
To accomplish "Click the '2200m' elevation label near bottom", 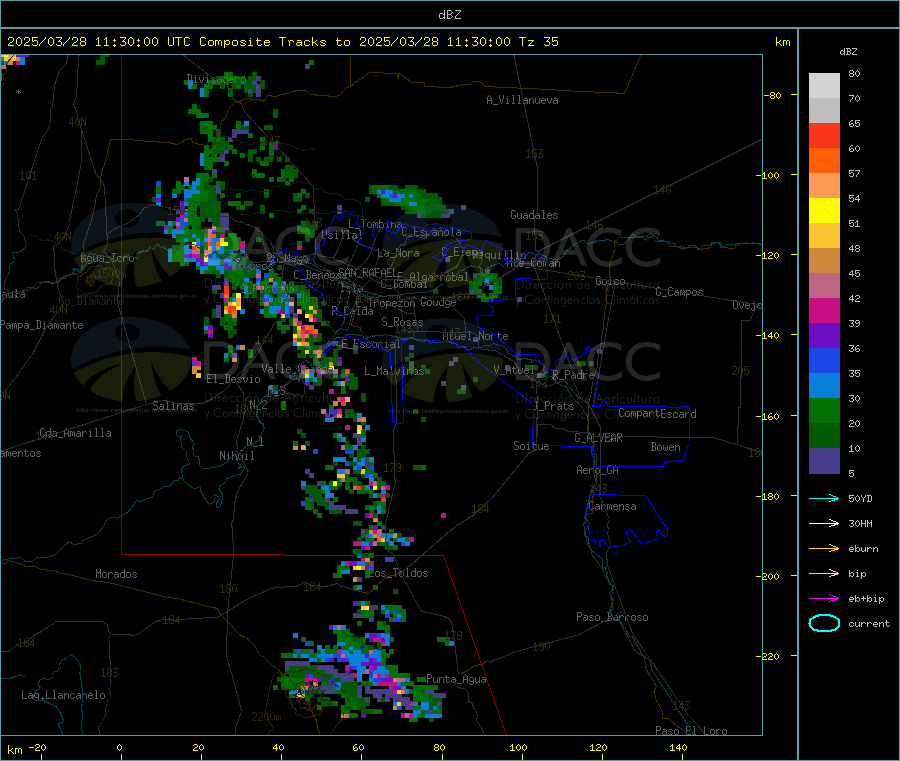I will coord(266,717).
